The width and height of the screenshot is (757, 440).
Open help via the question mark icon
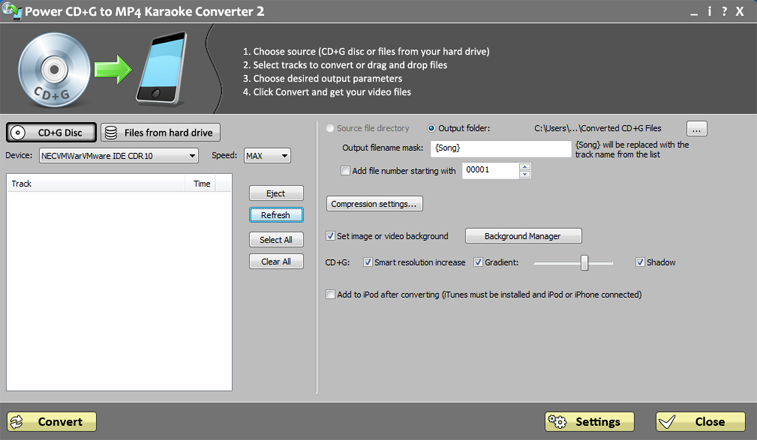[724, 11]
